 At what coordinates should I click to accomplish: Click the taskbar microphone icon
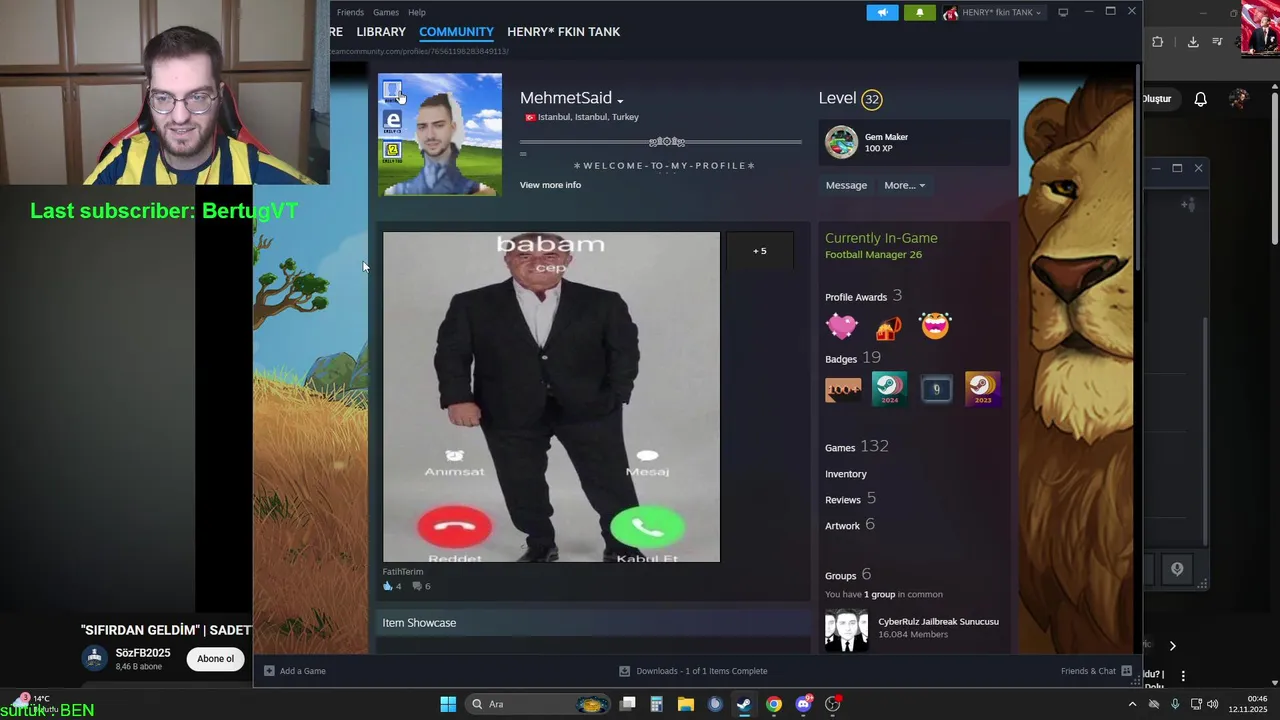point(1174,704)
